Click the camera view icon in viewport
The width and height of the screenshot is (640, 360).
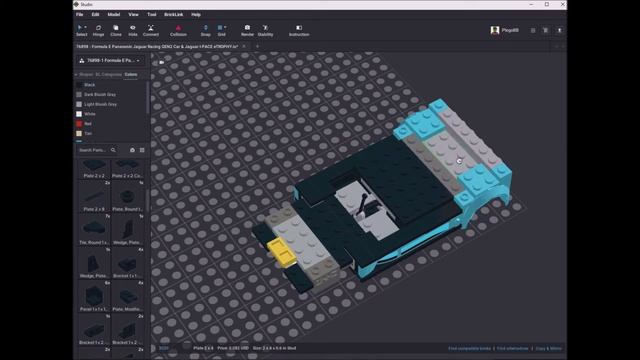162,62
